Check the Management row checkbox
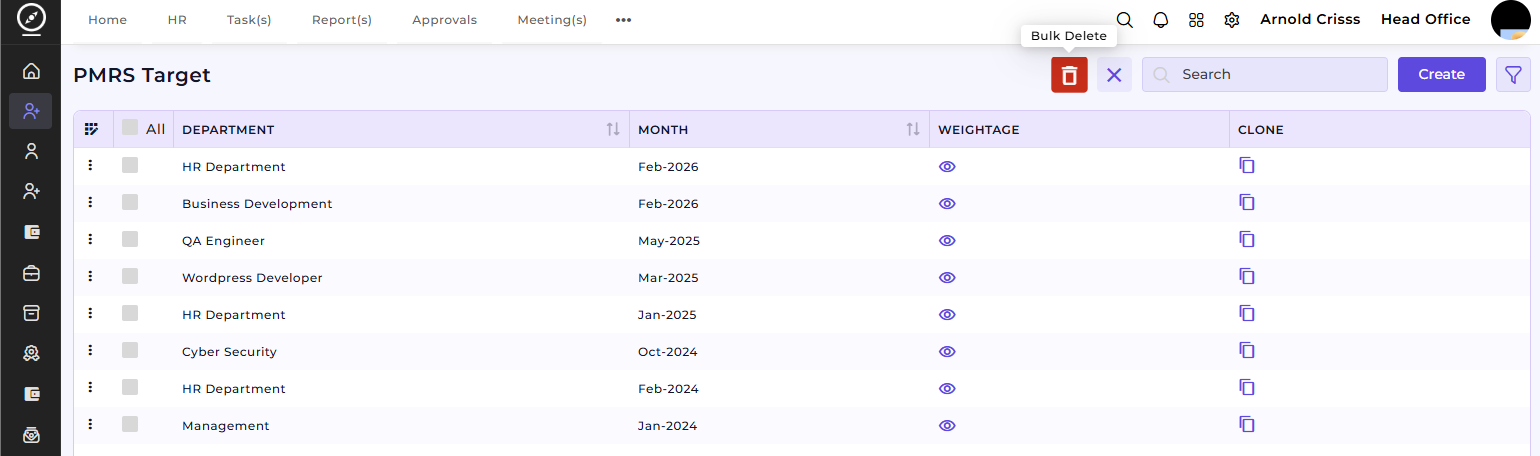The width and height of the screenshot is (1540, 456). click(130, 424)
